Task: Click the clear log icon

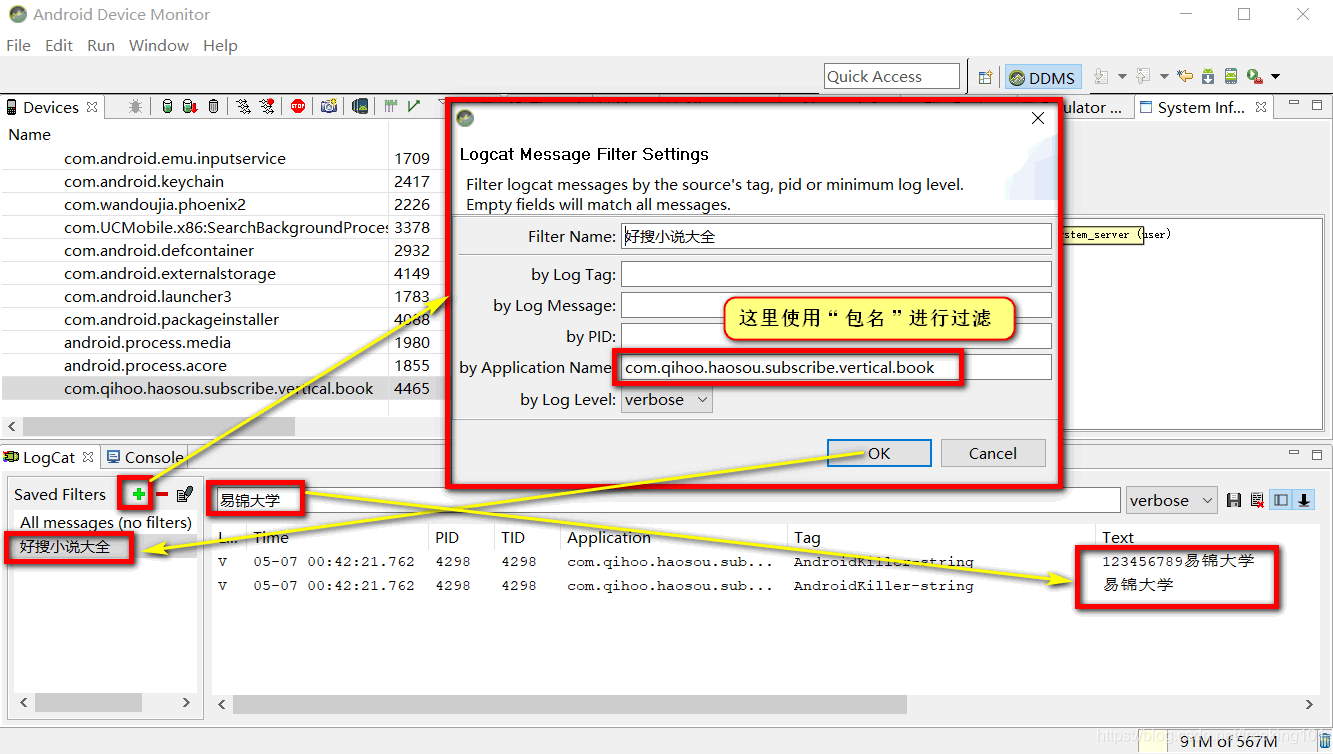Action: tap(1257, 500)
